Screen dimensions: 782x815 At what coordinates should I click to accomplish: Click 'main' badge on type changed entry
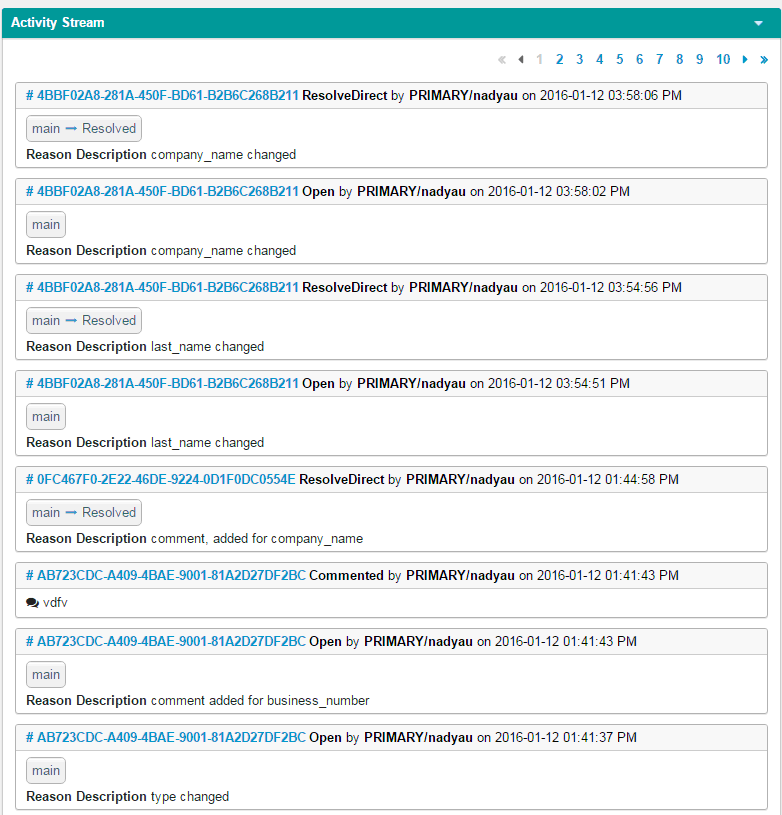46,771
